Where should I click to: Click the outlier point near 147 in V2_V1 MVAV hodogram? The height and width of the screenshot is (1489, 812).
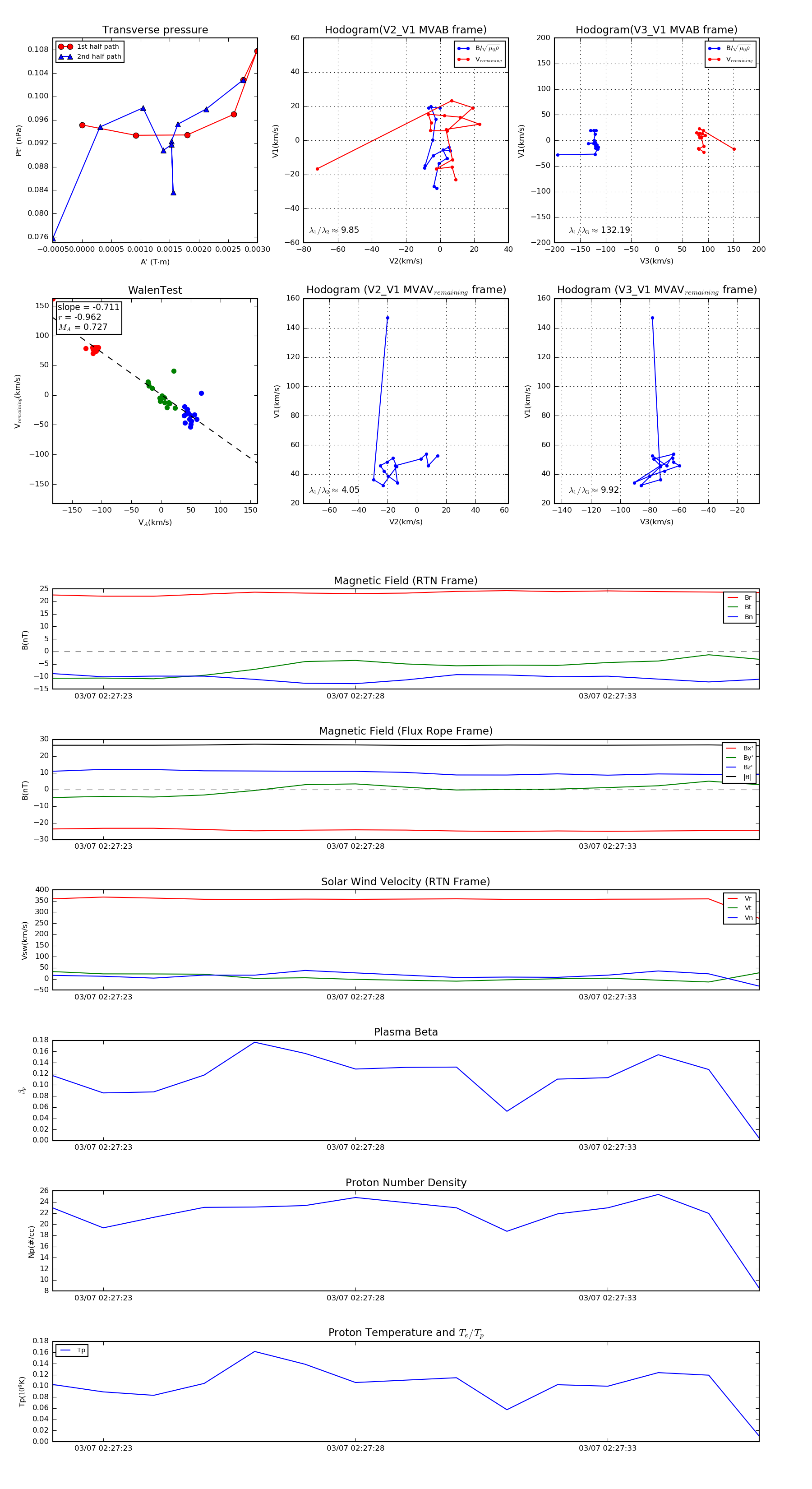coord(387,318)
